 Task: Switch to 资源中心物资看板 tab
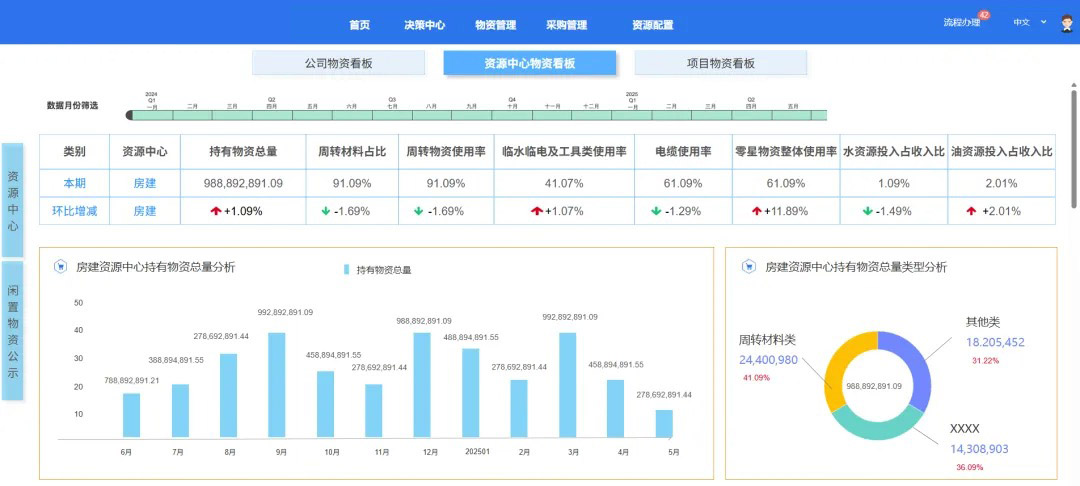(530, 63)
